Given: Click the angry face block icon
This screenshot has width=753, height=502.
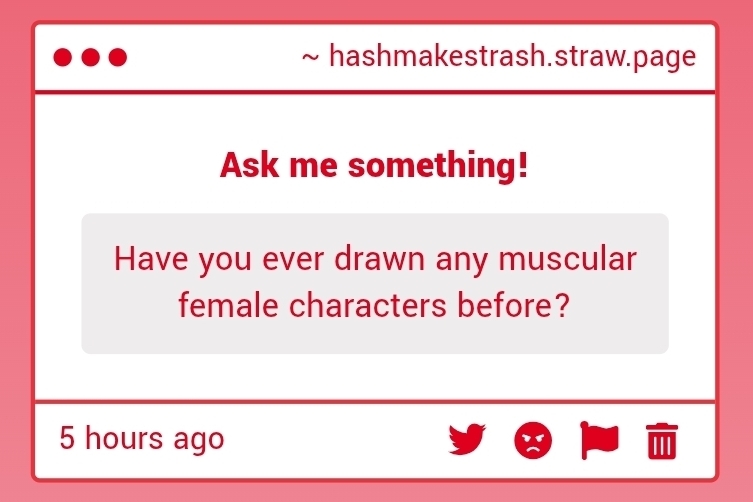Looking at the screenshot, I should pos(532,439).
